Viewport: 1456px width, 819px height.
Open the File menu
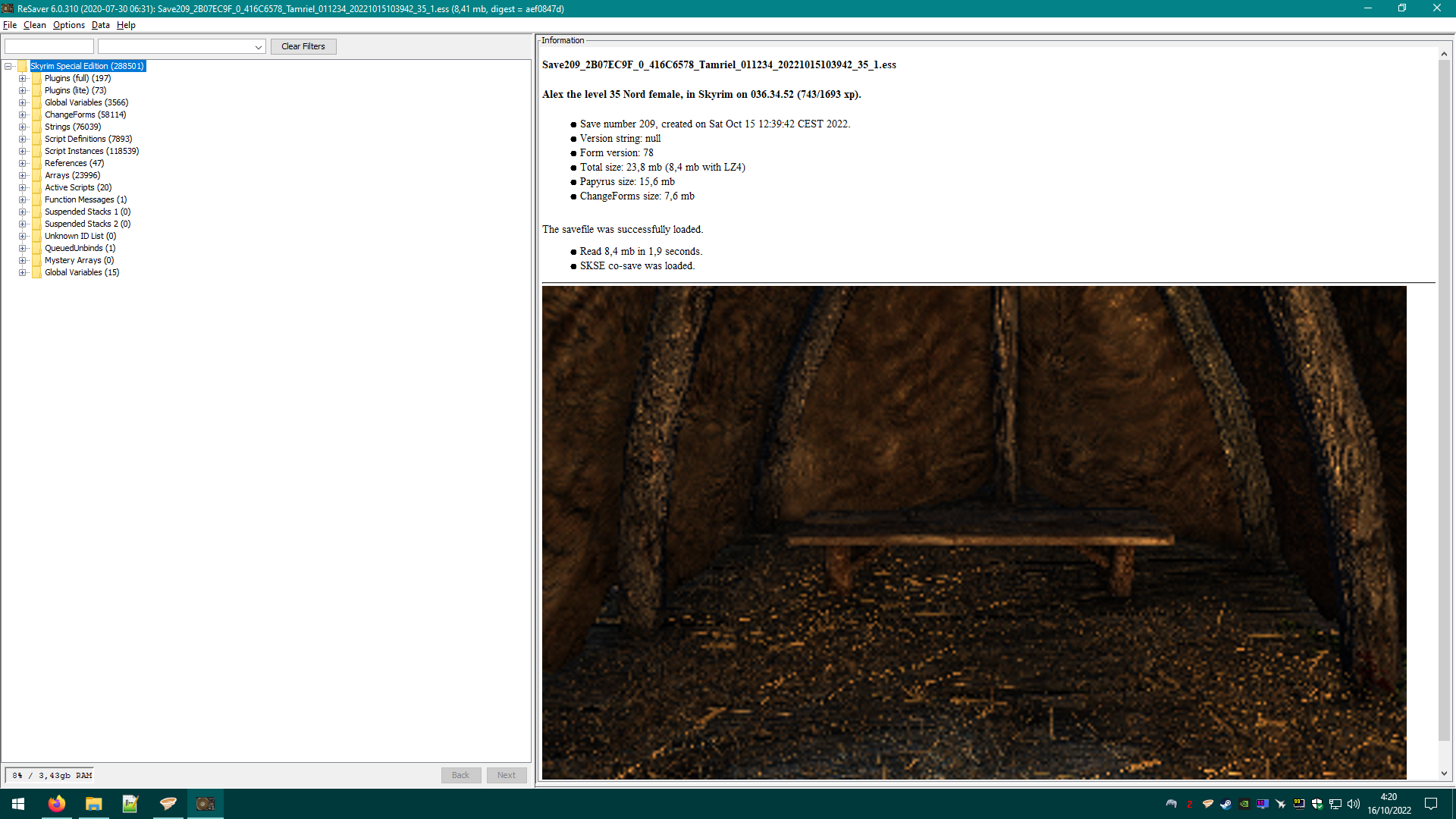(x=10, y=25)
